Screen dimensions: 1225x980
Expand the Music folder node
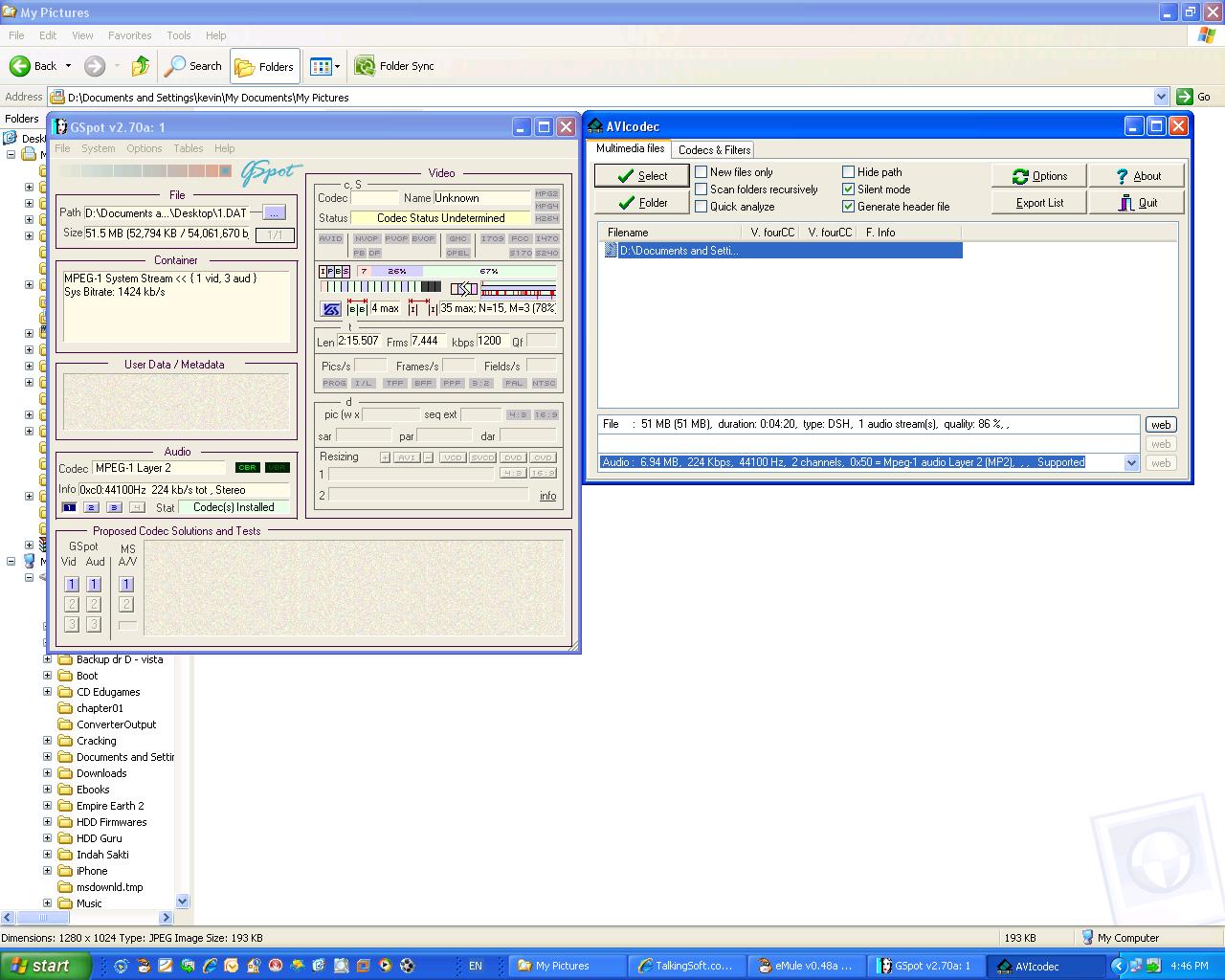48,903
